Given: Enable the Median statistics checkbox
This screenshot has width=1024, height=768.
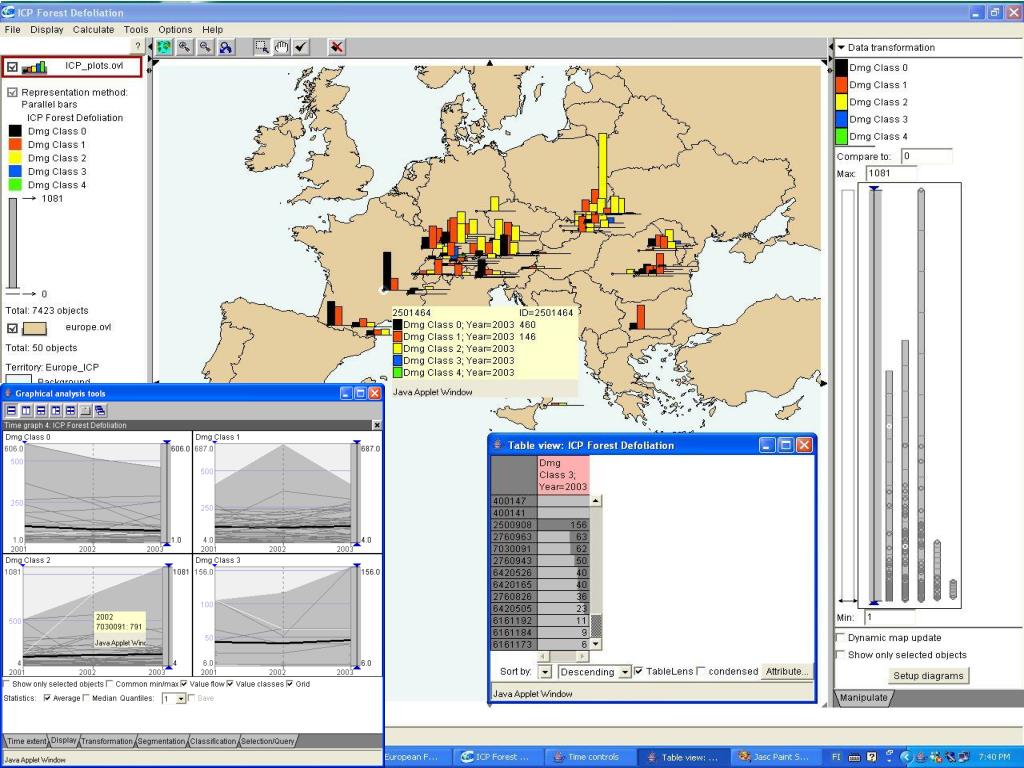Looking at the screenshot, I should click(x=86, y=698).
